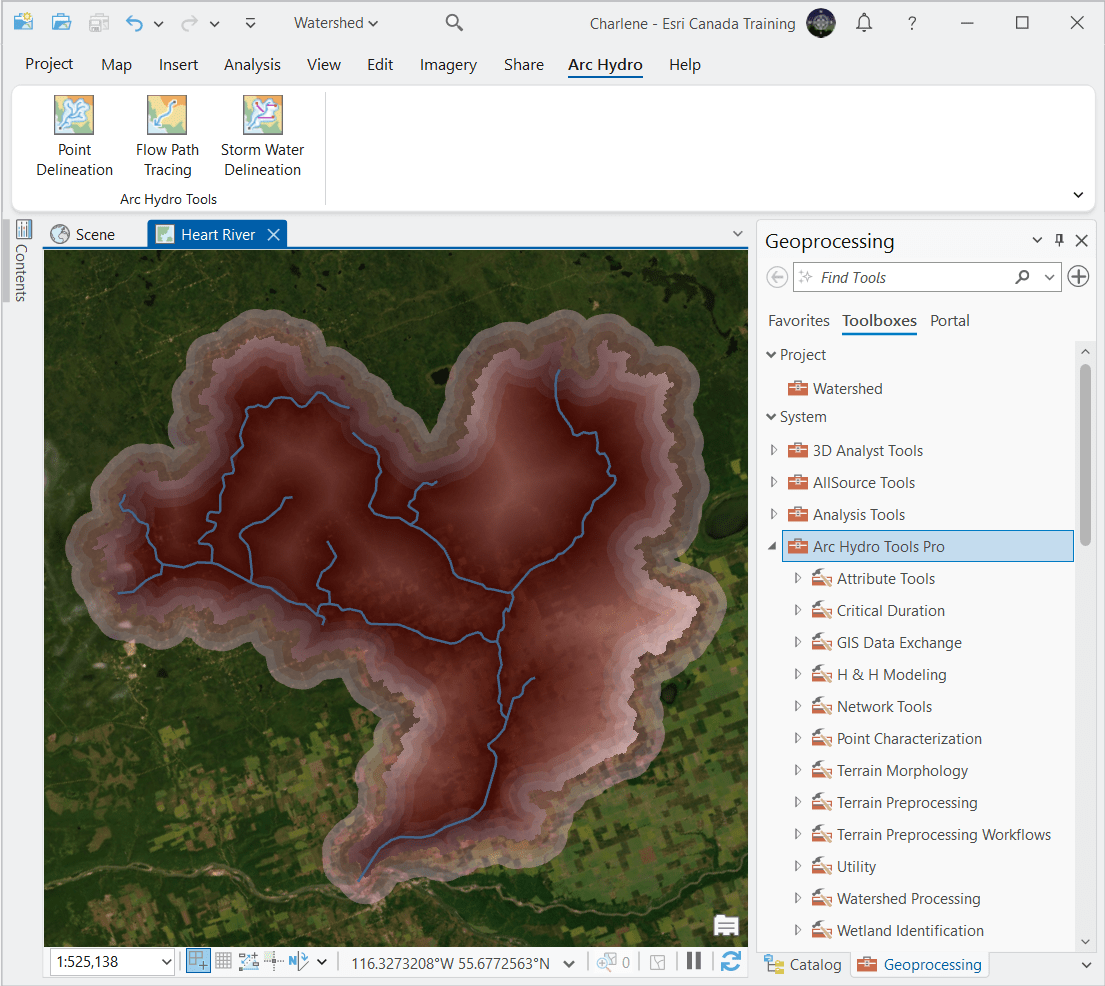Screen dimensions: 1105x986
Task: Open Geoprocessing pane options menu
Action: pyautogui.click(x=1037, y=240)
